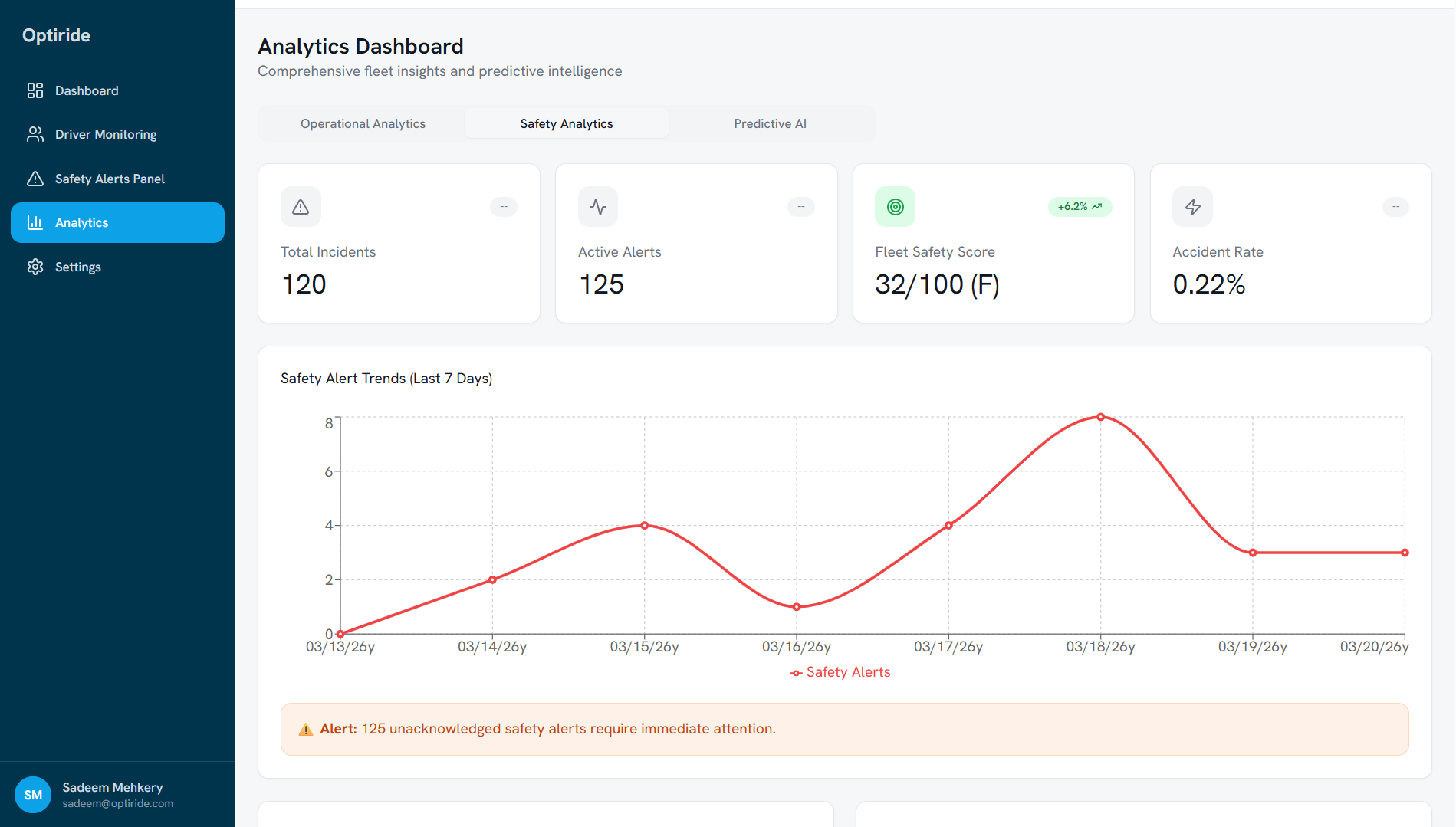This screenshot has width=1456, height=827.
Task: Click the Driver Monitoring people icon
Action: pyautogui.click(x=35, y=134)
